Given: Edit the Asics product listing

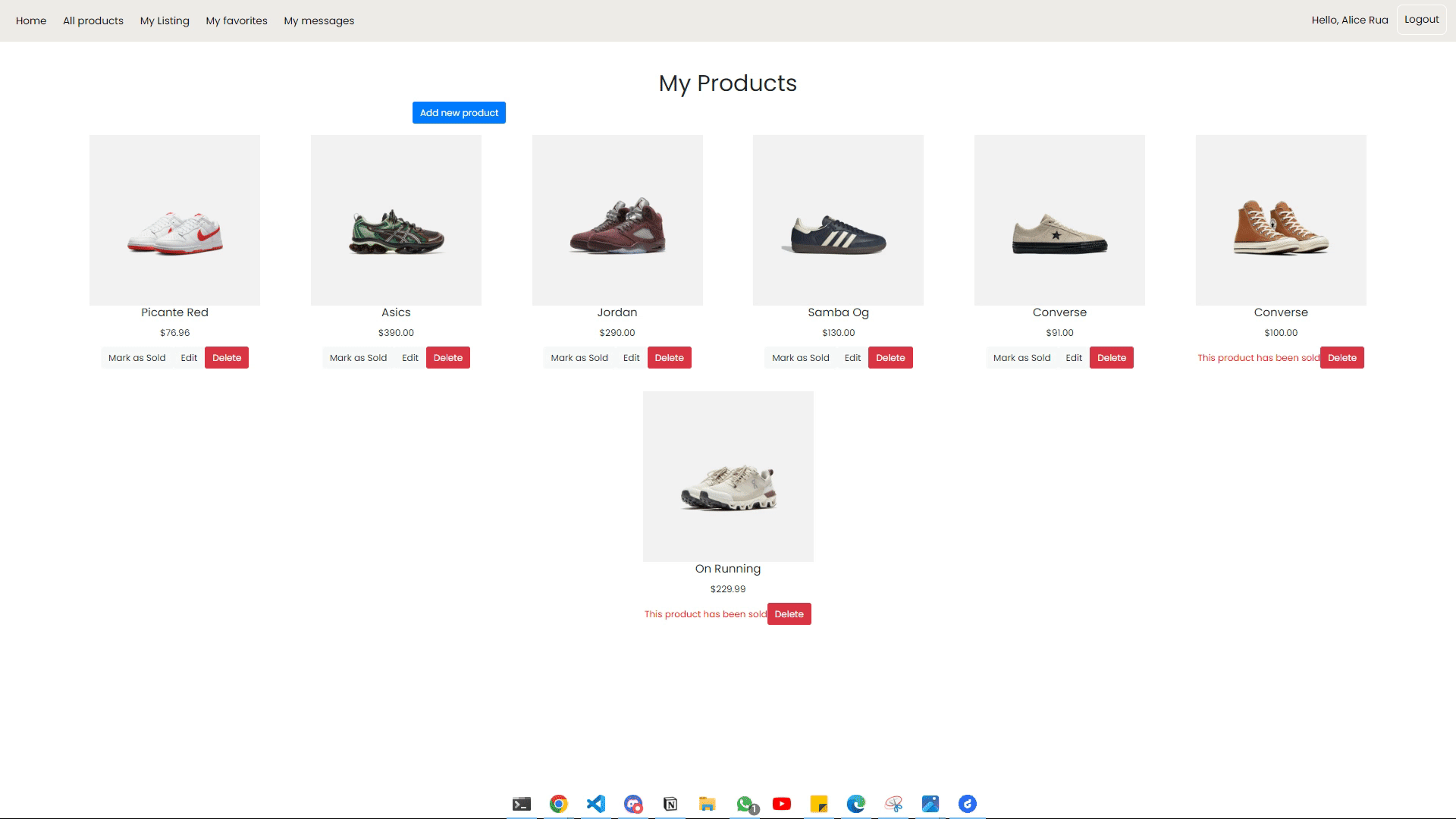Looking at the screenshot, I should (410, 358).
